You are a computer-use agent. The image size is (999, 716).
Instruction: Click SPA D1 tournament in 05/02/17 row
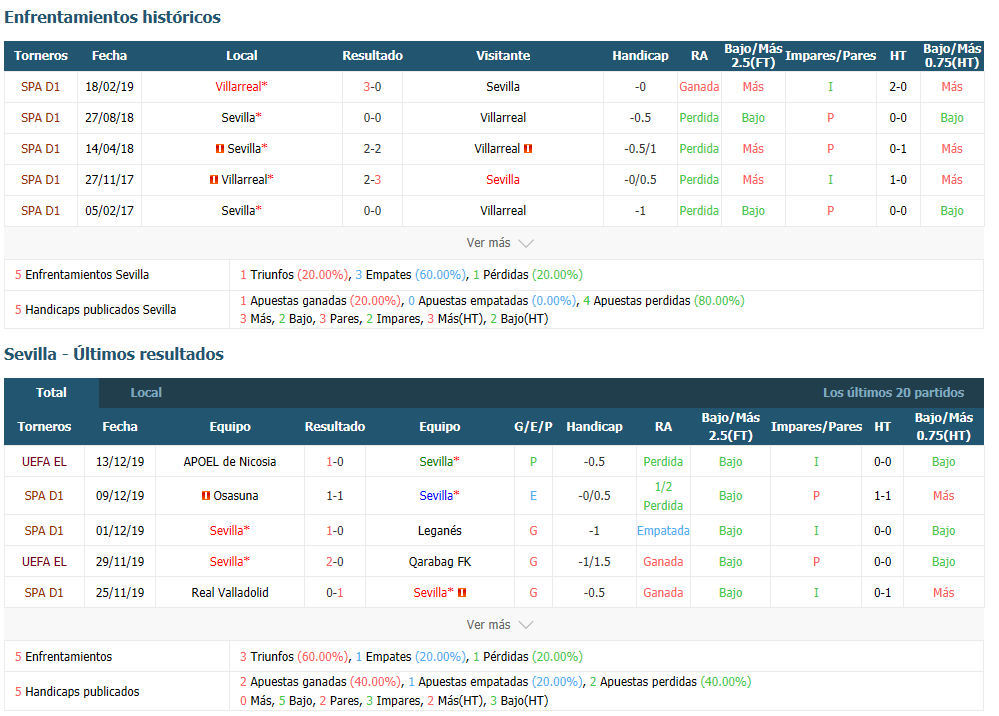coord(40,210)
